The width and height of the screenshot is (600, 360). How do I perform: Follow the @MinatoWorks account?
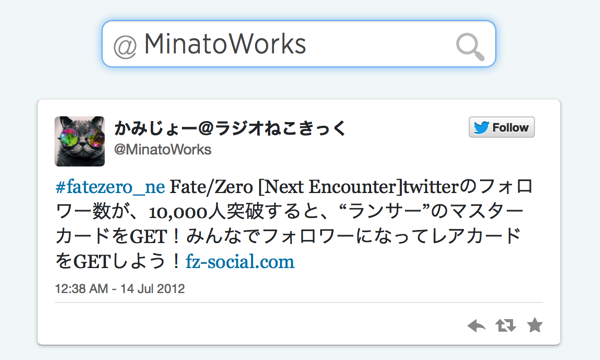click(x=502, y=127)
